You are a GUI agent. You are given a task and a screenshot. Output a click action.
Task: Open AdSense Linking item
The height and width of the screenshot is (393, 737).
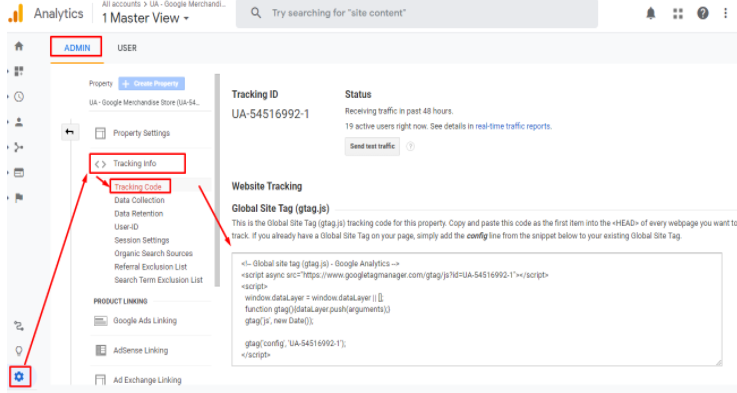pyautogui.click(x=140, y=351)
